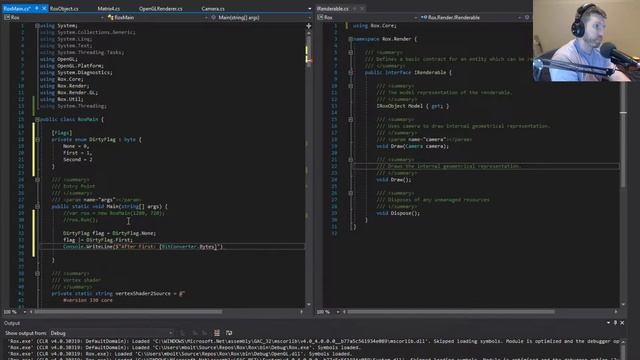Screen dimensions: 640x360
Task: Collapse the model representation summary comment
Action: [x=350, y=86]
